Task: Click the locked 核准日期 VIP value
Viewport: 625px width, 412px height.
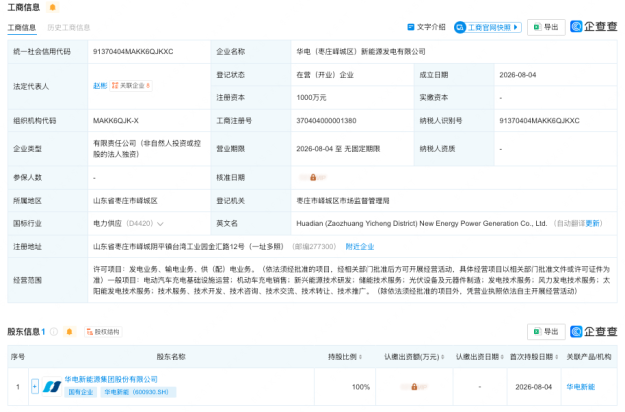Action: pyautogui.click(x=313, y=177)
